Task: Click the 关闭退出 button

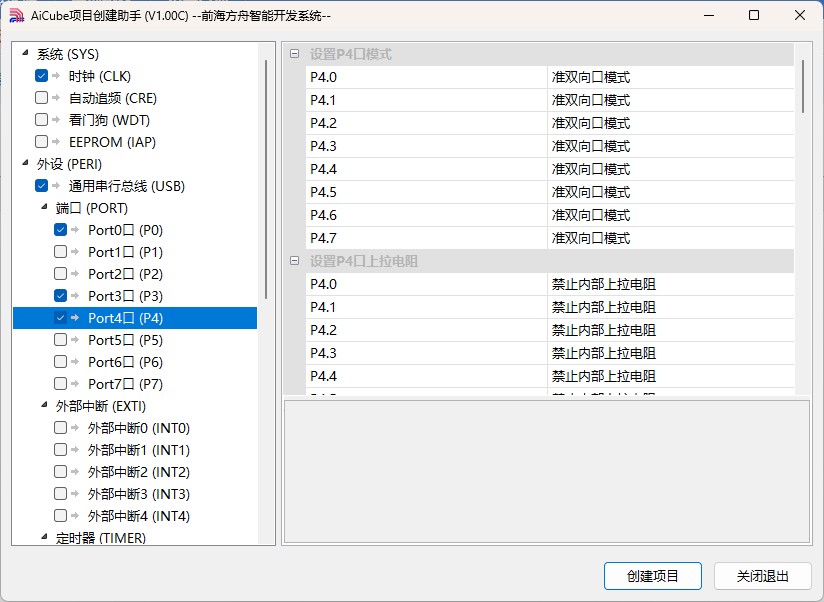Action: tap(763, 576)
